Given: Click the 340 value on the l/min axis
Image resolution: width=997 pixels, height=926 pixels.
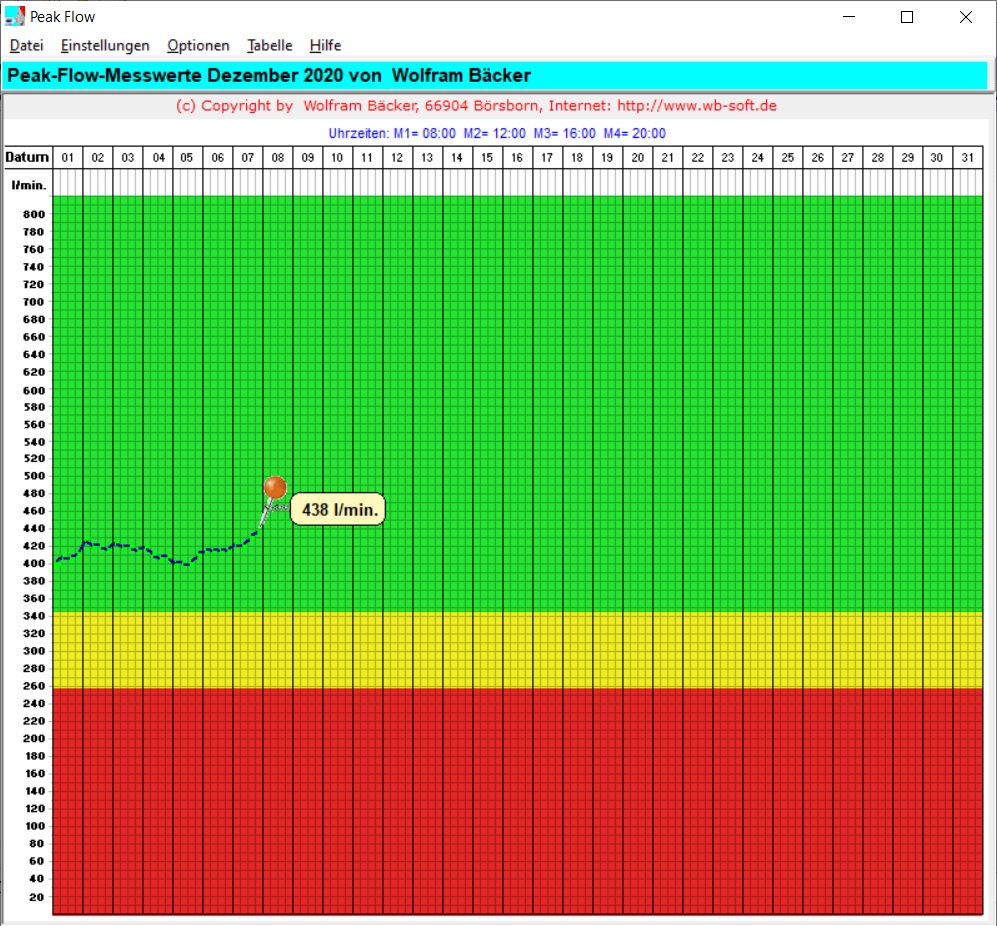Looking at the screenshot, I should [34, 616].
